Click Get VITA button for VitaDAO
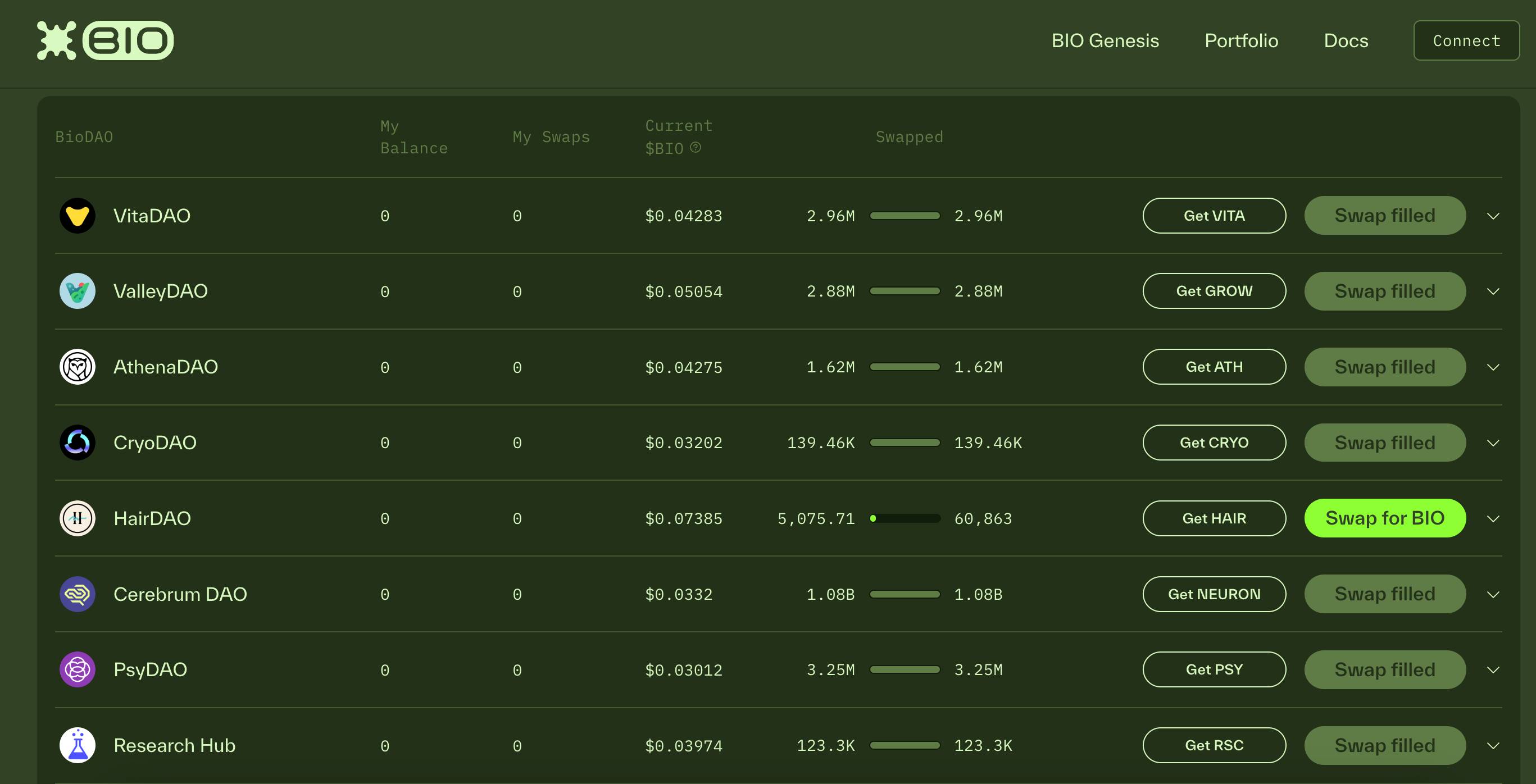 point(1214,215)
